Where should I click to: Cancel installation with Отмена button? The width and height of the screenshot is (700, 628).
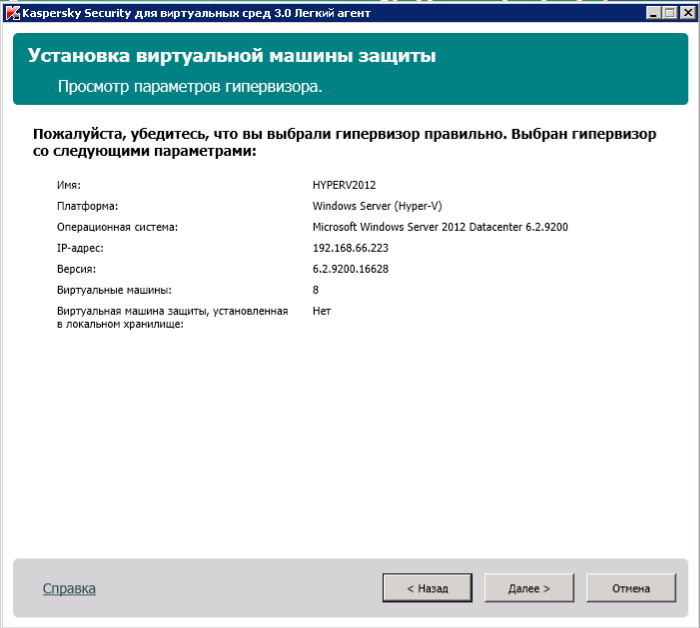[x=631, y=588]
